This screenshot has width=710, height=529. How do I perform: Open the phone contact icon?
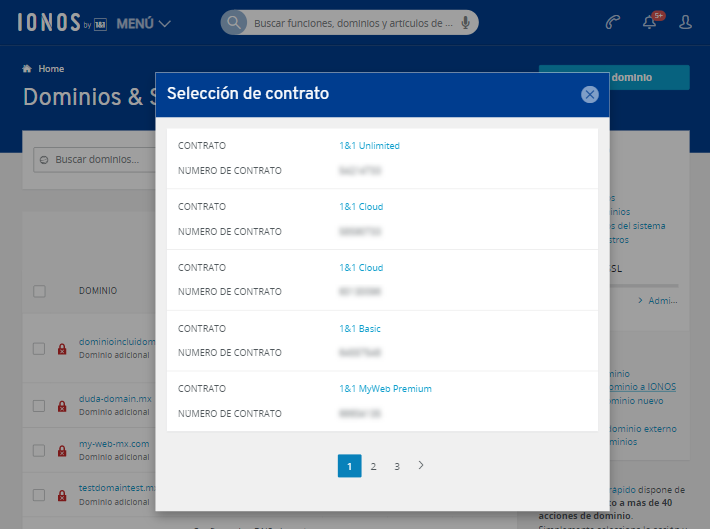tap(613, 22)
